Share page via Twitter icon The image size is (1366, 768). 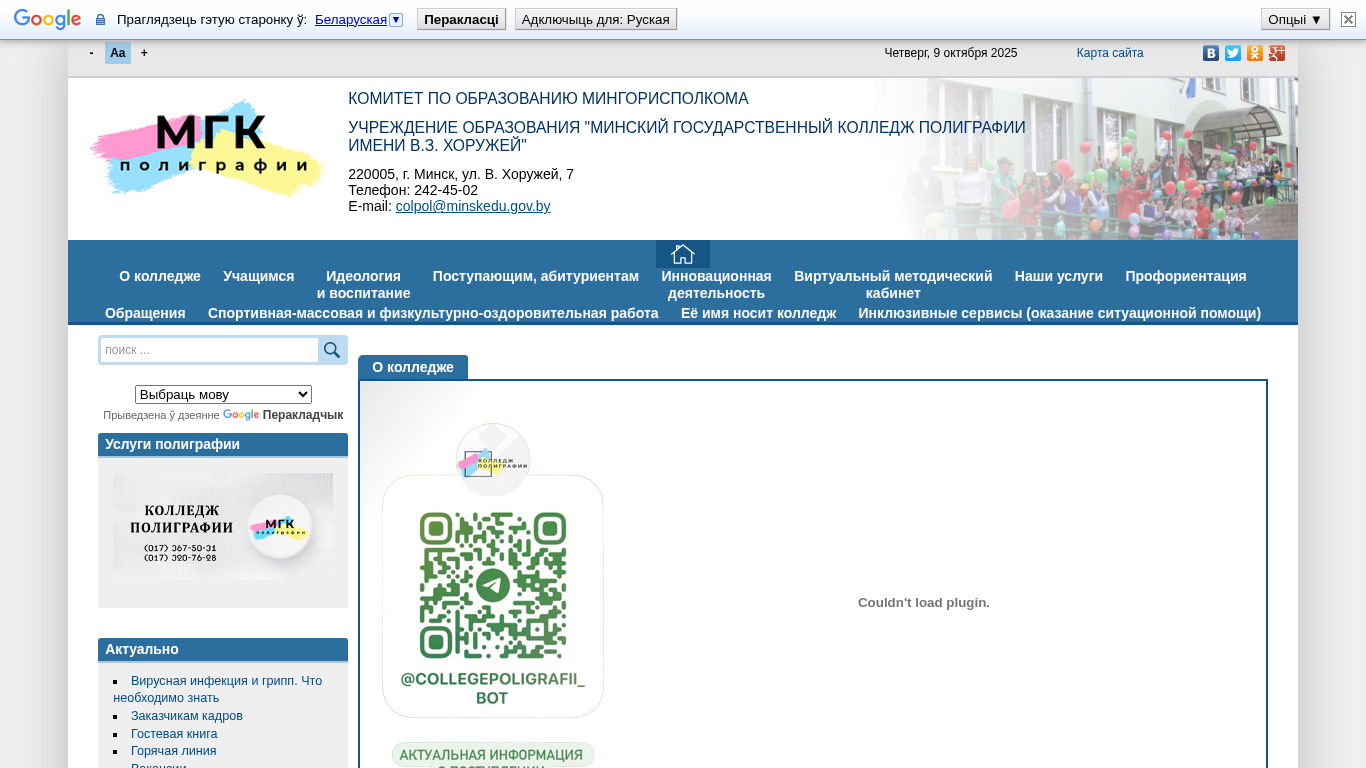1233,53
